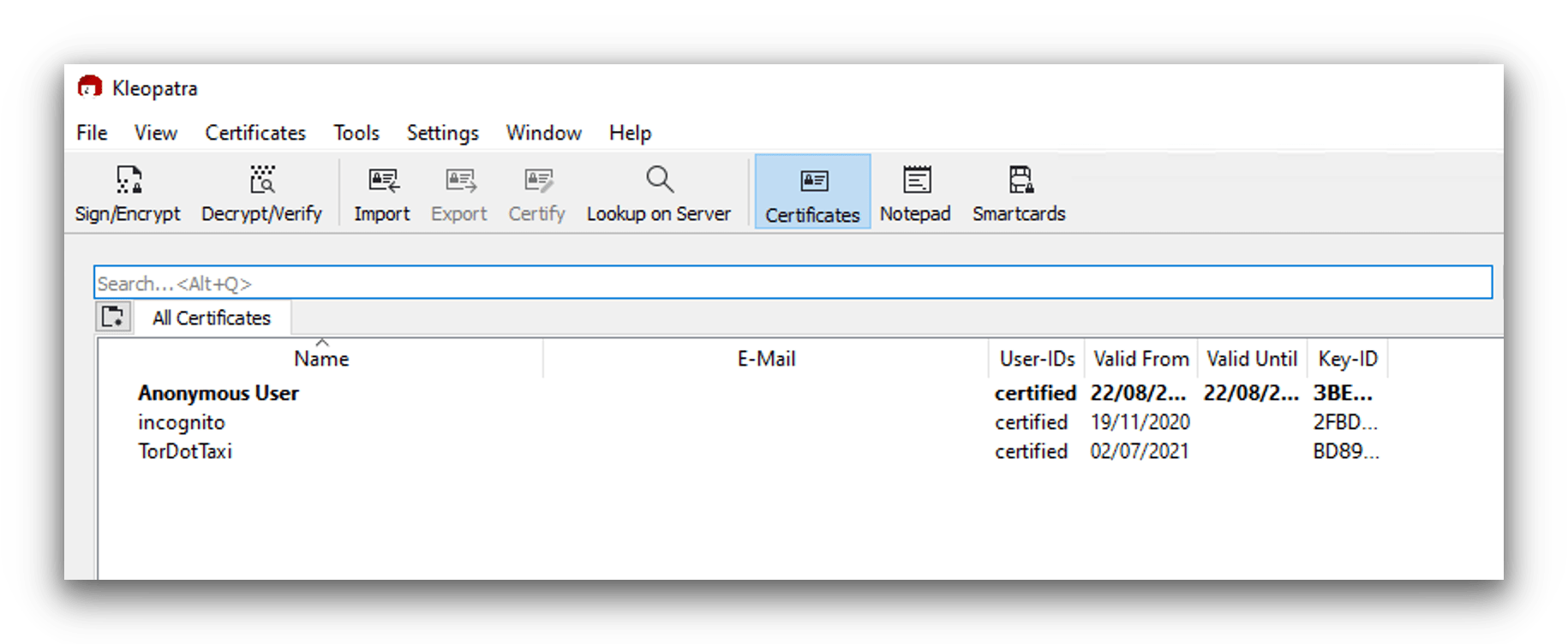Screen dimensions: 1568x644
Task: Click the Key-ID BD89... cell
Action: [x=1346, y=451]
